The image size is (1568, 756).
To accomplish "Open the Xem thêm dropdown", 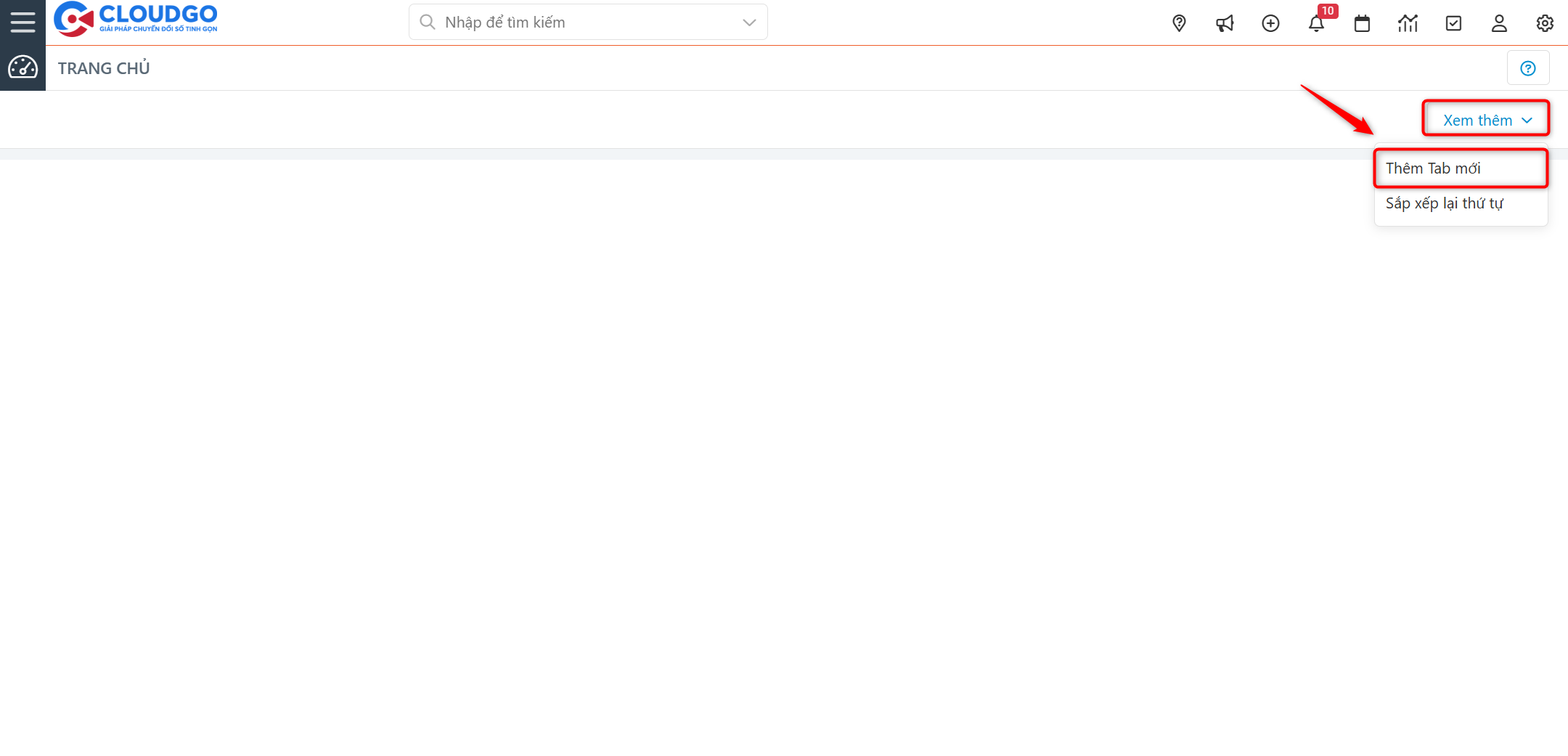I will click(x=1477, y=119).
